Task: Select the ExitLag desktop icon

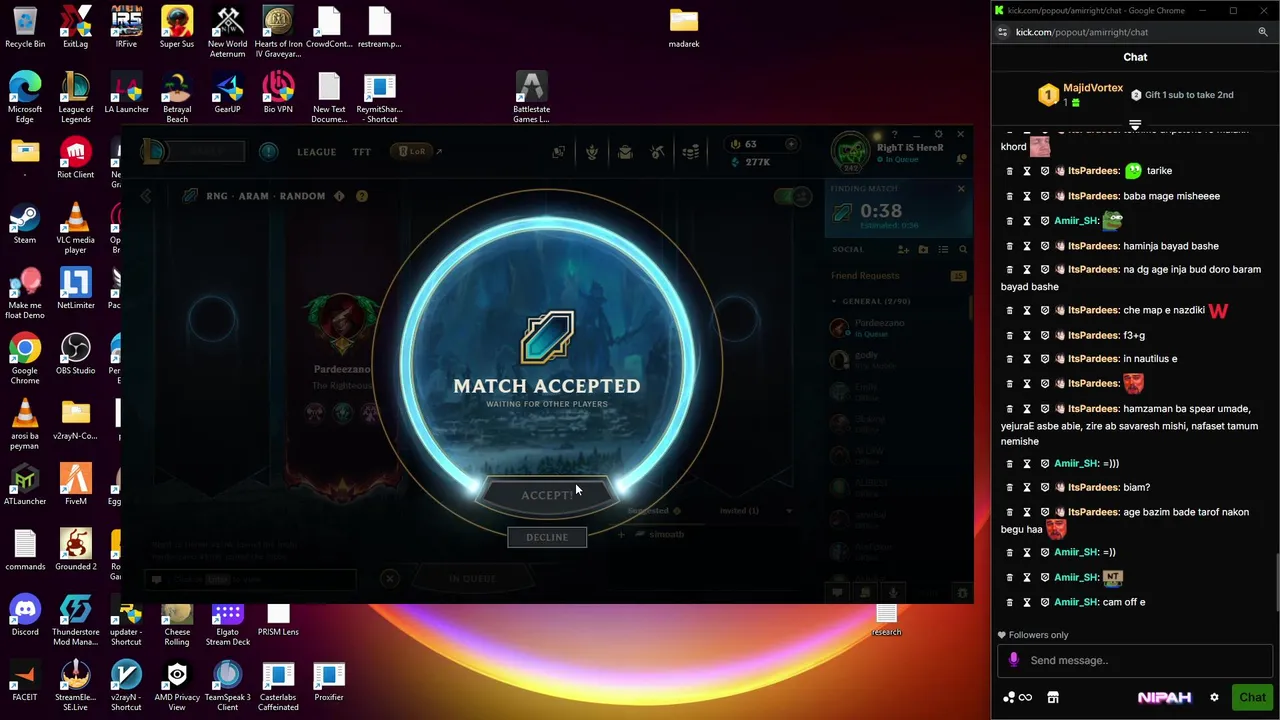Action: [x=75, y=28]
